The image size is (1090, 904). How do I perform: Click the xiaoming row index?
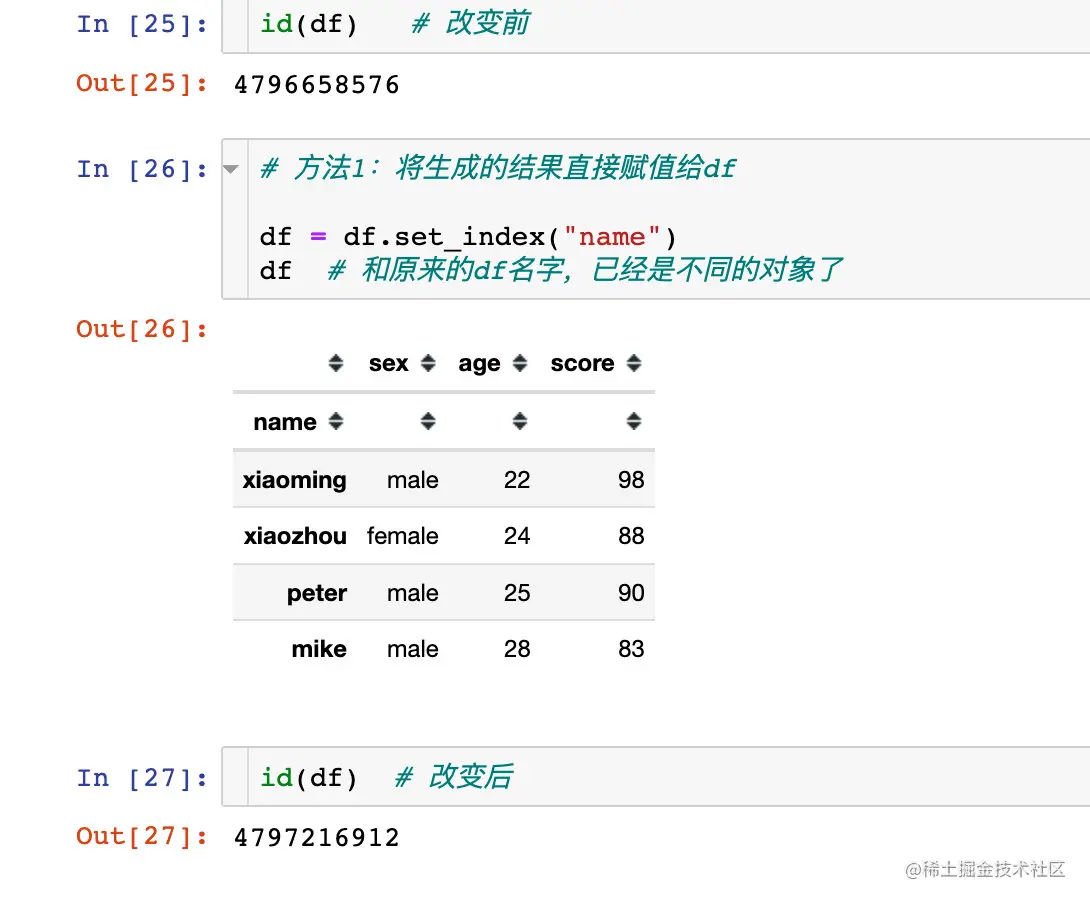click(x=294, y=481)
